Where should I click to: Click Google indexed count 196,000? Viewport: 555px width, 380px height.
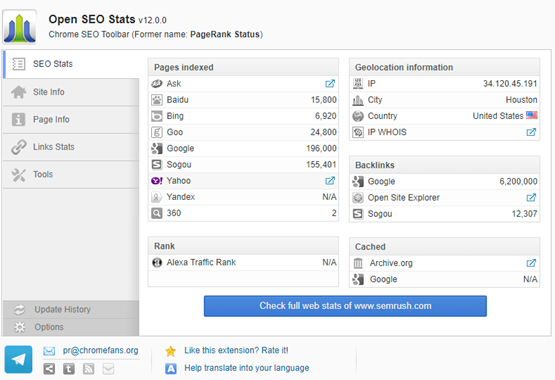(x=321, y=148)
